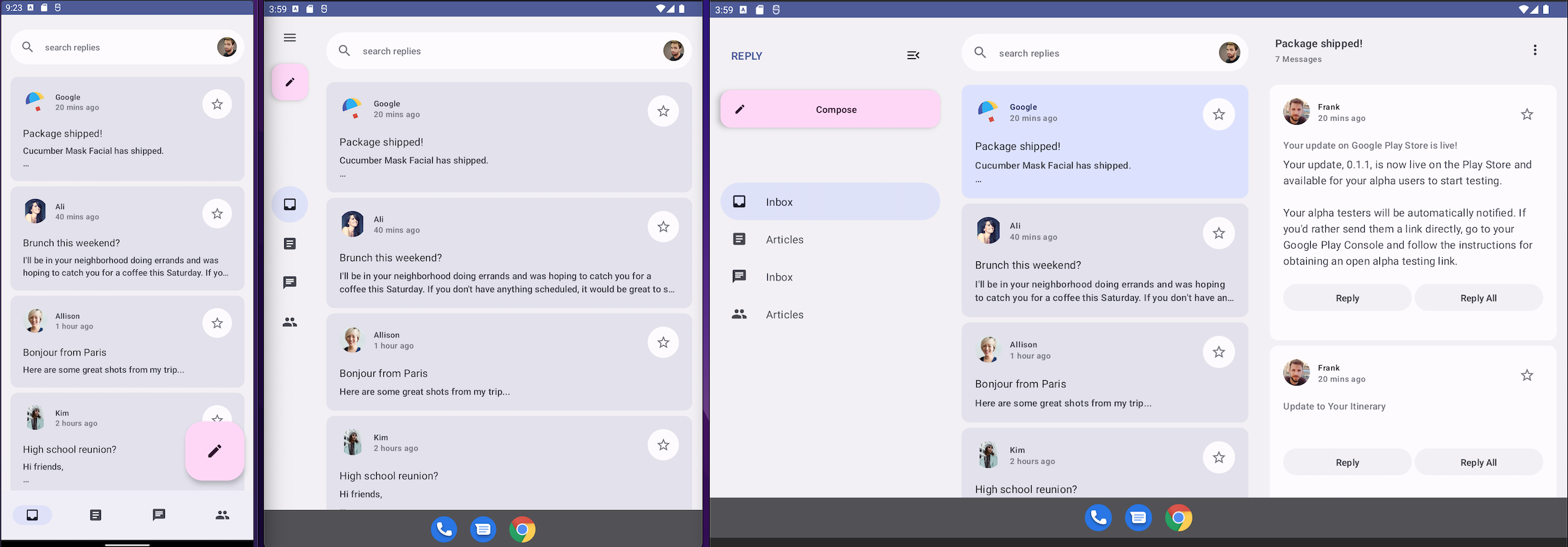The width and height of the screenshot is (1568, 547).
Task: Select the people icon in bottom navigation bar
Action: (222, 515)
